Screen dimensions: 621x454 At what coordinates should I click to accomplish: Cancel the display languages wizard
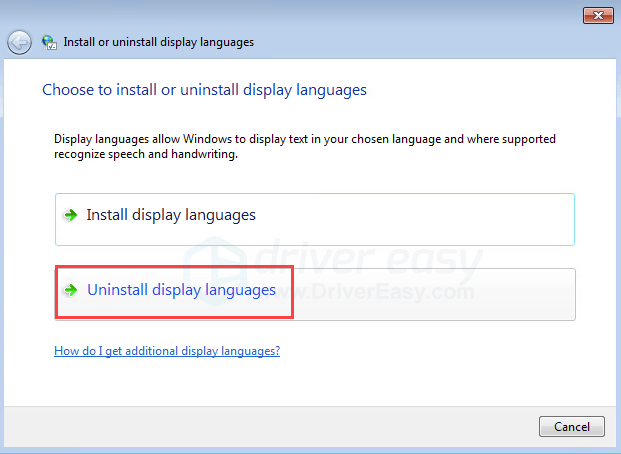tap(571, 427)
